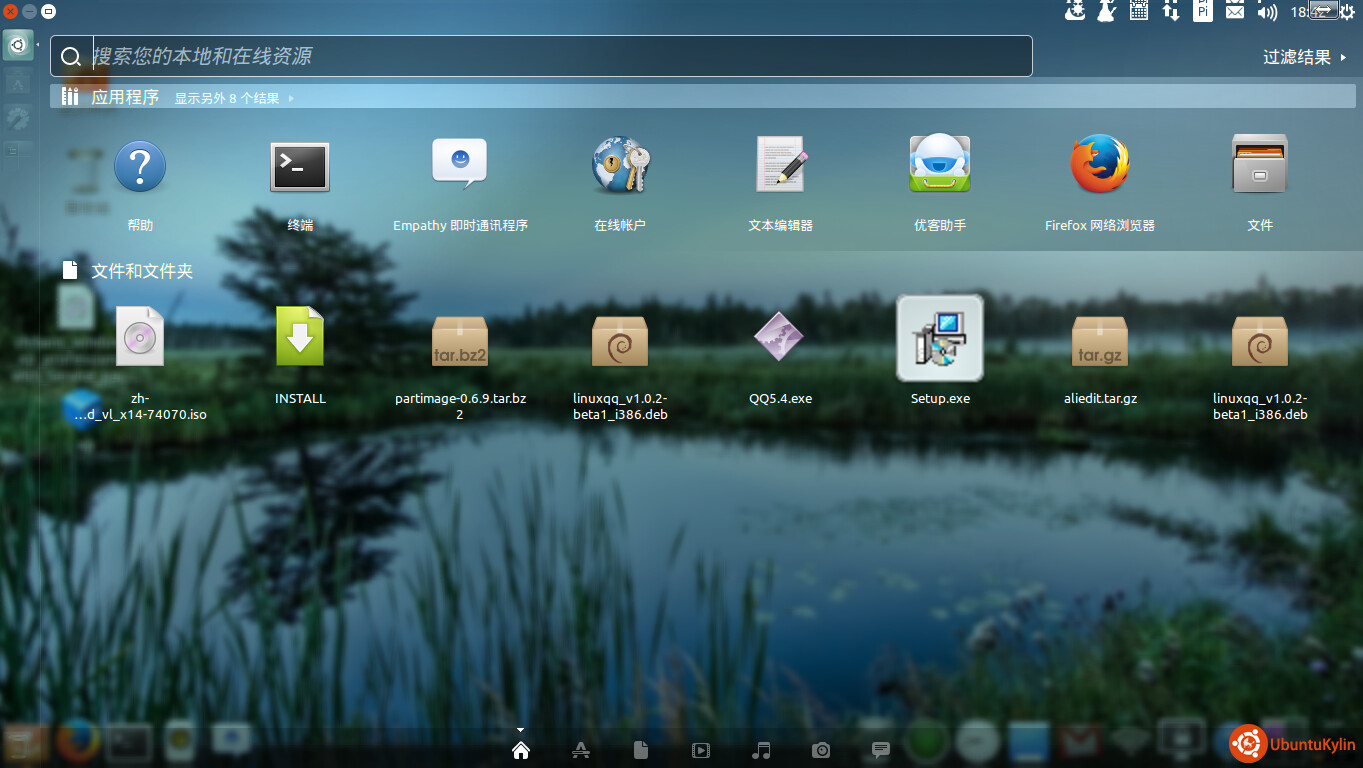Launch Firefox 网络浏览器
Image resolution: width=1363 pixels, height=768 pixels.
(x=1100, y=166)
